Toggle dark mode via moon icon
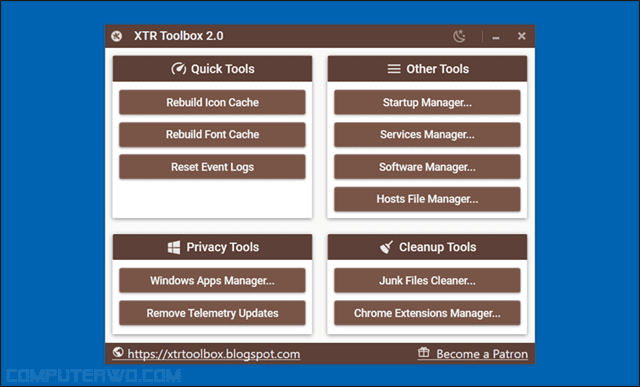Screen dimensions: 640x387 click(459, 36)
